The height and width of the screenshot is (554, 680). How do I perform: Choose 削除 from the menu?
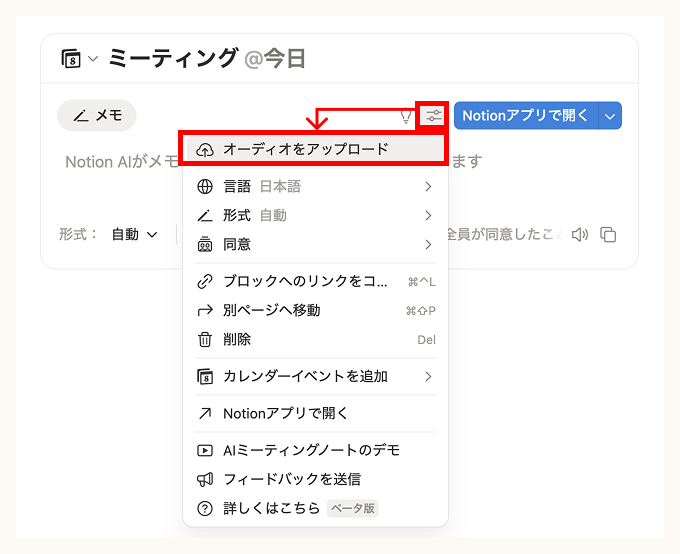point(316,340)
